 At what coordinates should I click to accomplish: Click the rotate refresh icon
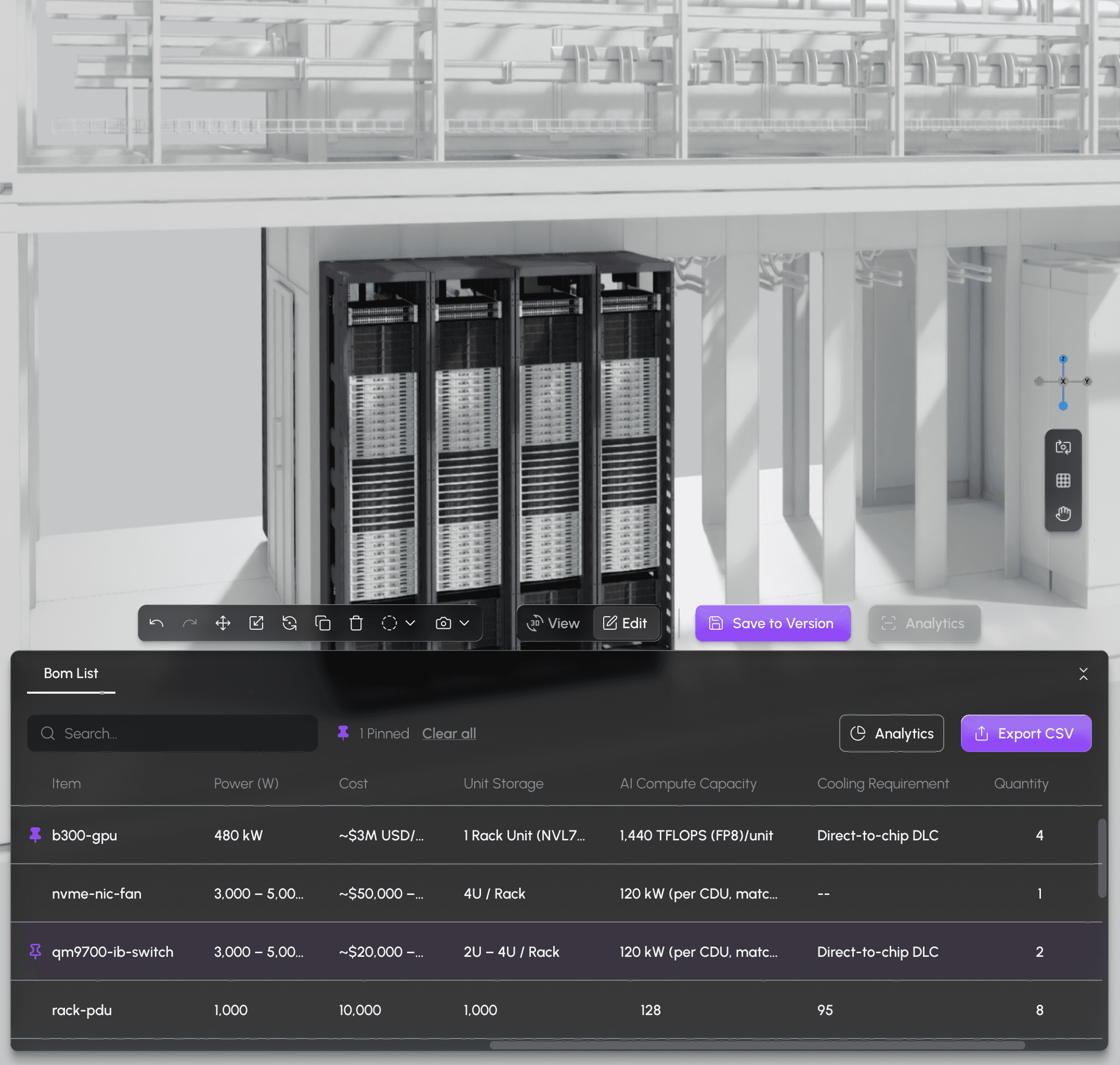(290, 624)
